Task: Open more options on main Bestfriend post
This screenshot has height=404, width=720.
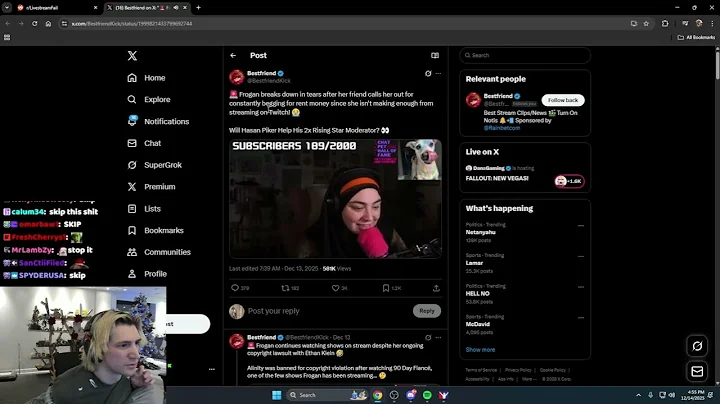Action: (439, 73)
